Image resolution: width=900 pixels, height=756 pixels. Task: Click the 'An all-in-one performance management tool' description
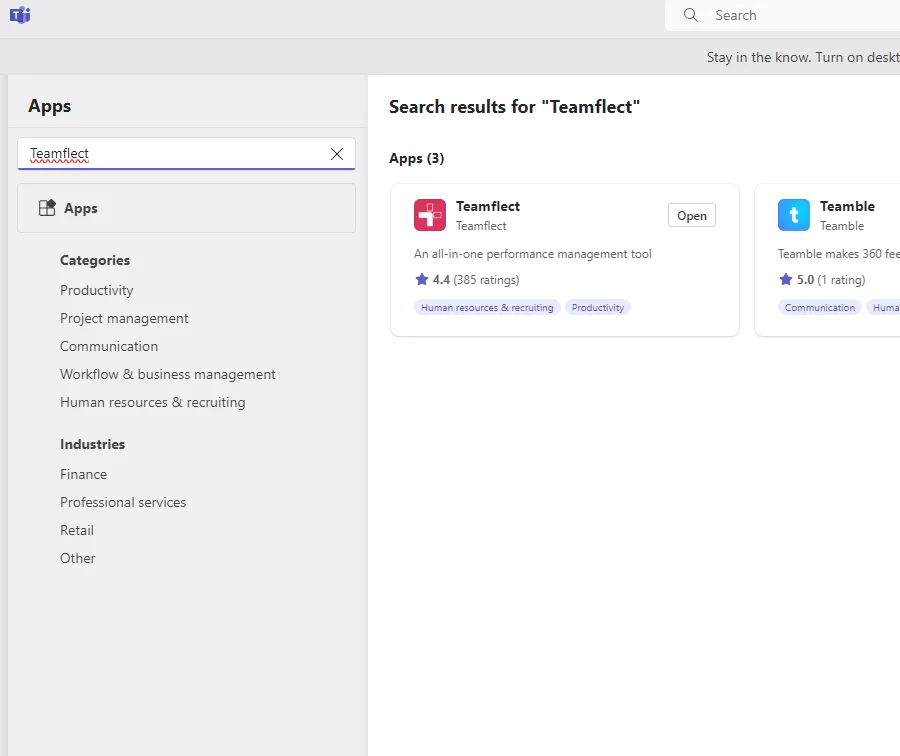533,254
